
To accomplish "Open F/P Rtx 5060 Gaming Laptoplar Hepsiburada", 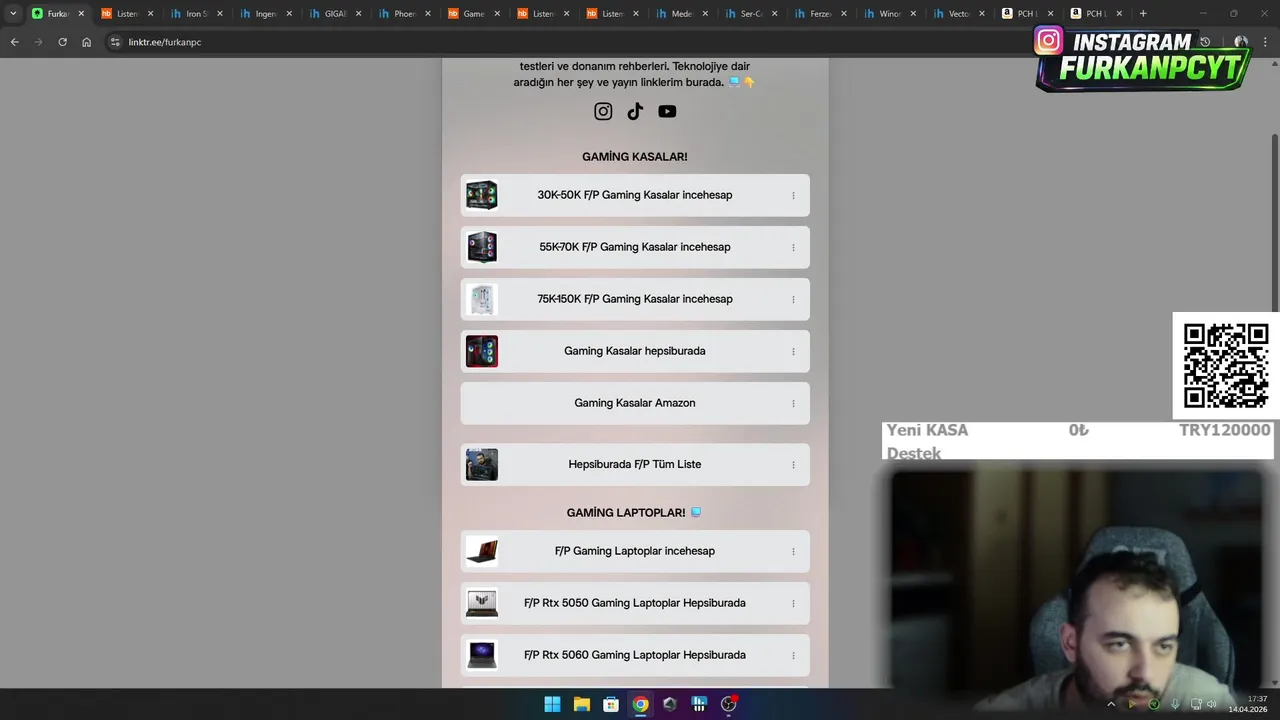I will (635, 655).
